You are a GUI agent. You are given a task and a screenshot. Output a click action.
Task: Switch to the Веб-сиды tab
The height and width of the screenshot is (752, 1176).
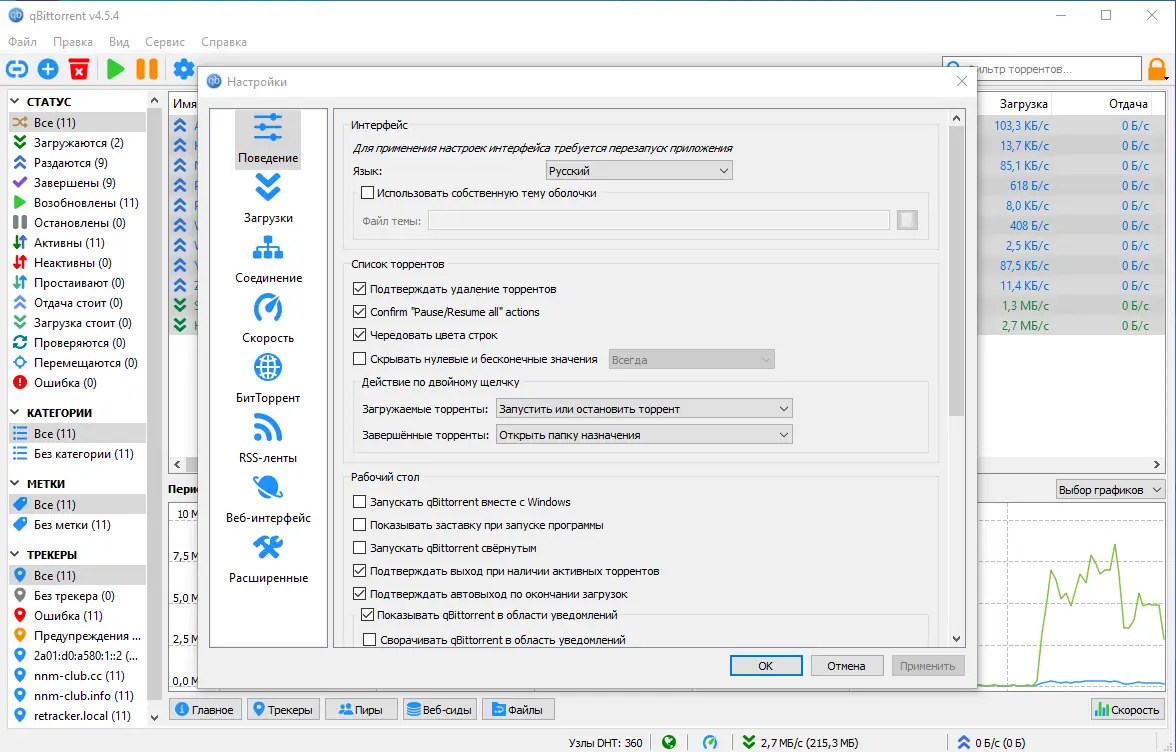pos(439,709)
